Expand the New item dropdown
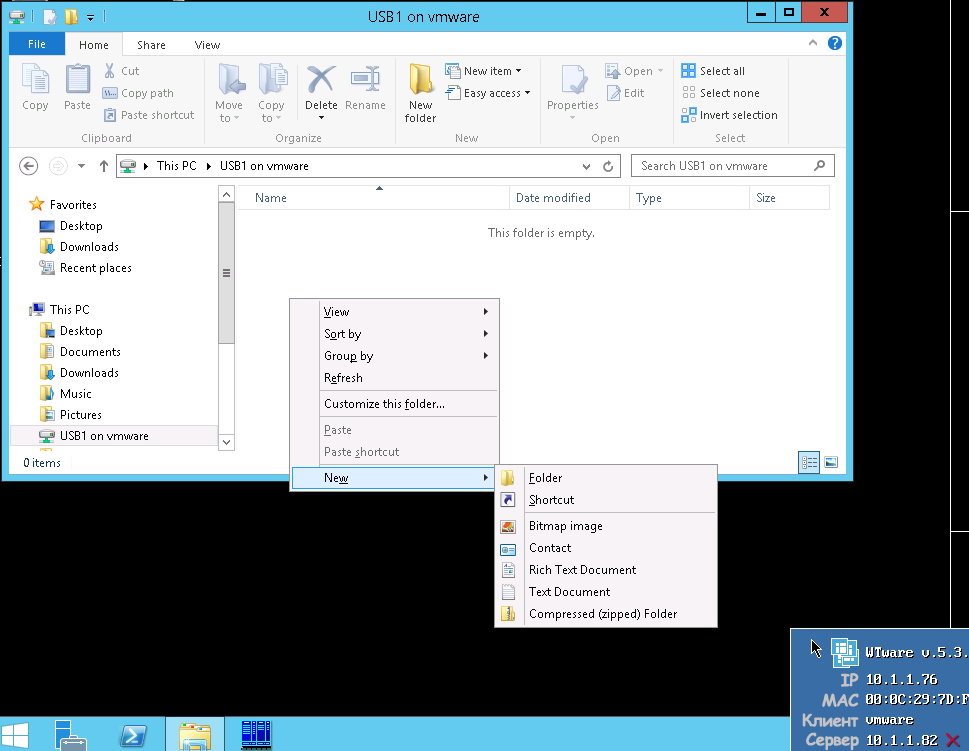969x751 pixels. (x=492, y=71)
